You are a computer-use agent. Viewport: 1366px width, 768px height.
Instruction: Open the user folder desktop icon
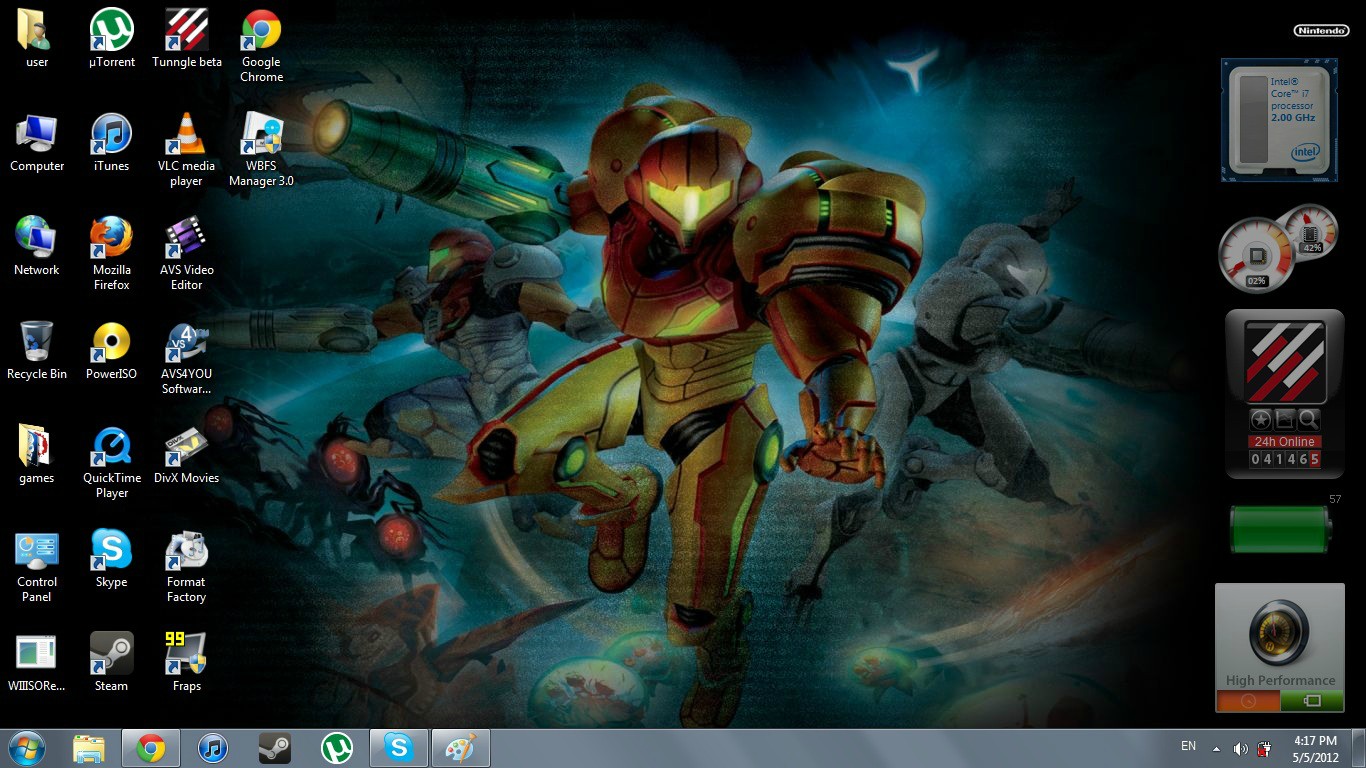click(x=37, y=39)
